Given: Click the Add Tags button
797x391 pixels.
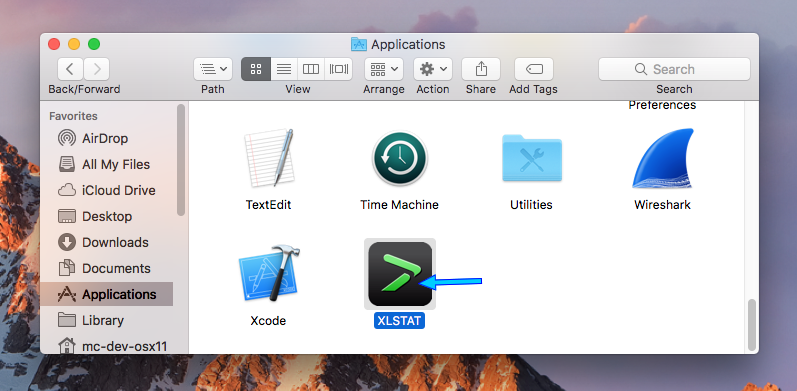Looking at the screenshot, I should (534, 69).
